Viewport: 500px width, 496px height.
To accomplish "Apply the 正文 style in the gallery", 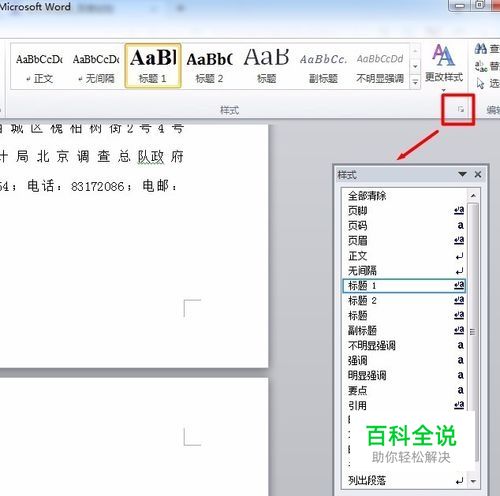I will click(x=39, y=66).
